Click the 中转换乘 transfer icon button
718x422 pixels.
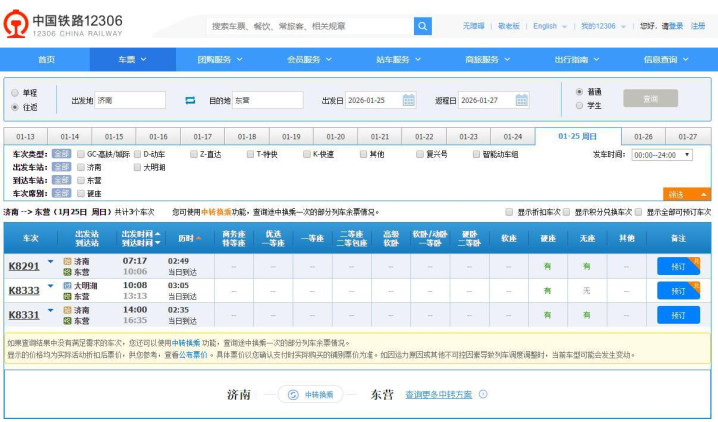310,394
